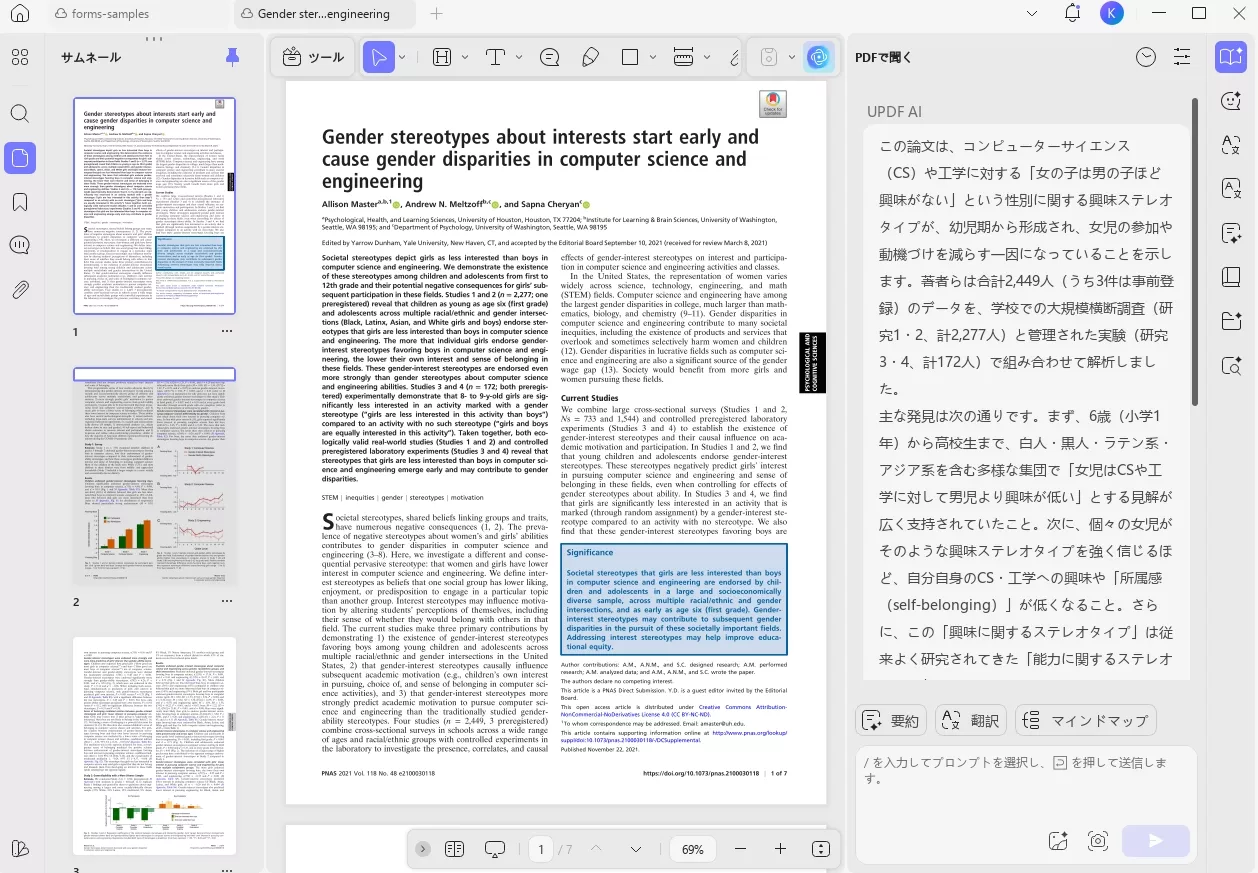Click the screenshot camera icon in chat
The image size is (1258, 873).
coord(1099,841)
